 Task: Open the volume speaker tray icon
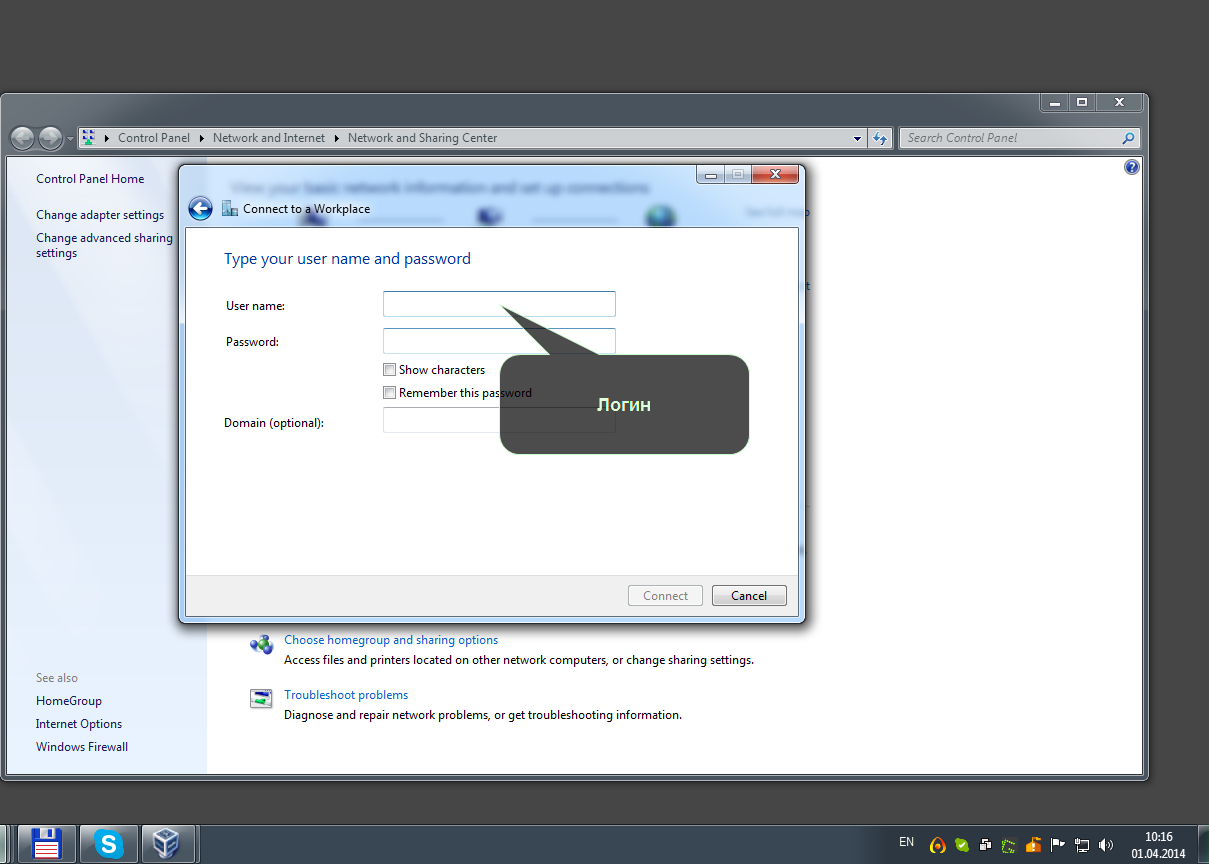tap(1106, 845)
